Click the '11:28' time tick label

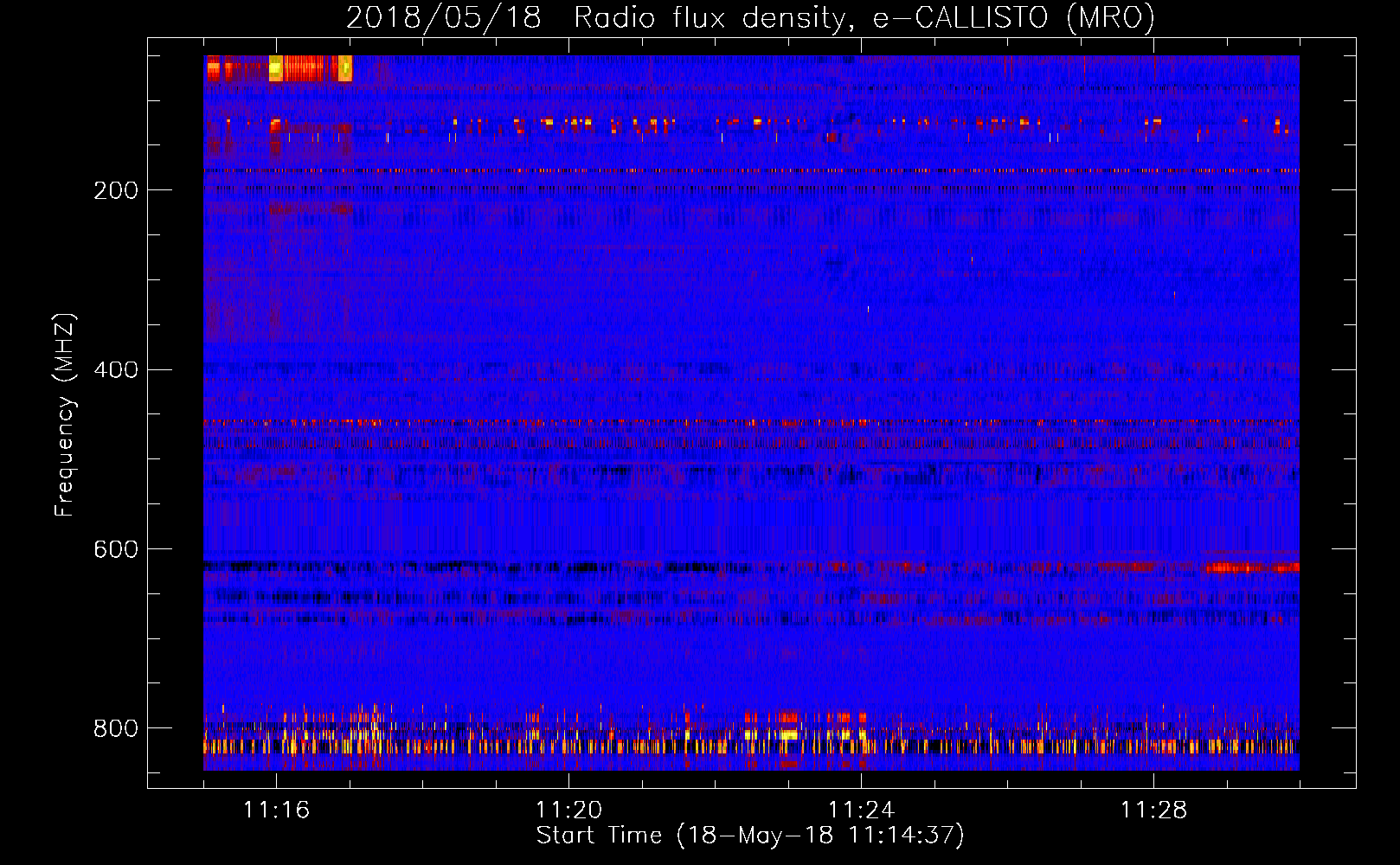click(x=1153, y=811)
